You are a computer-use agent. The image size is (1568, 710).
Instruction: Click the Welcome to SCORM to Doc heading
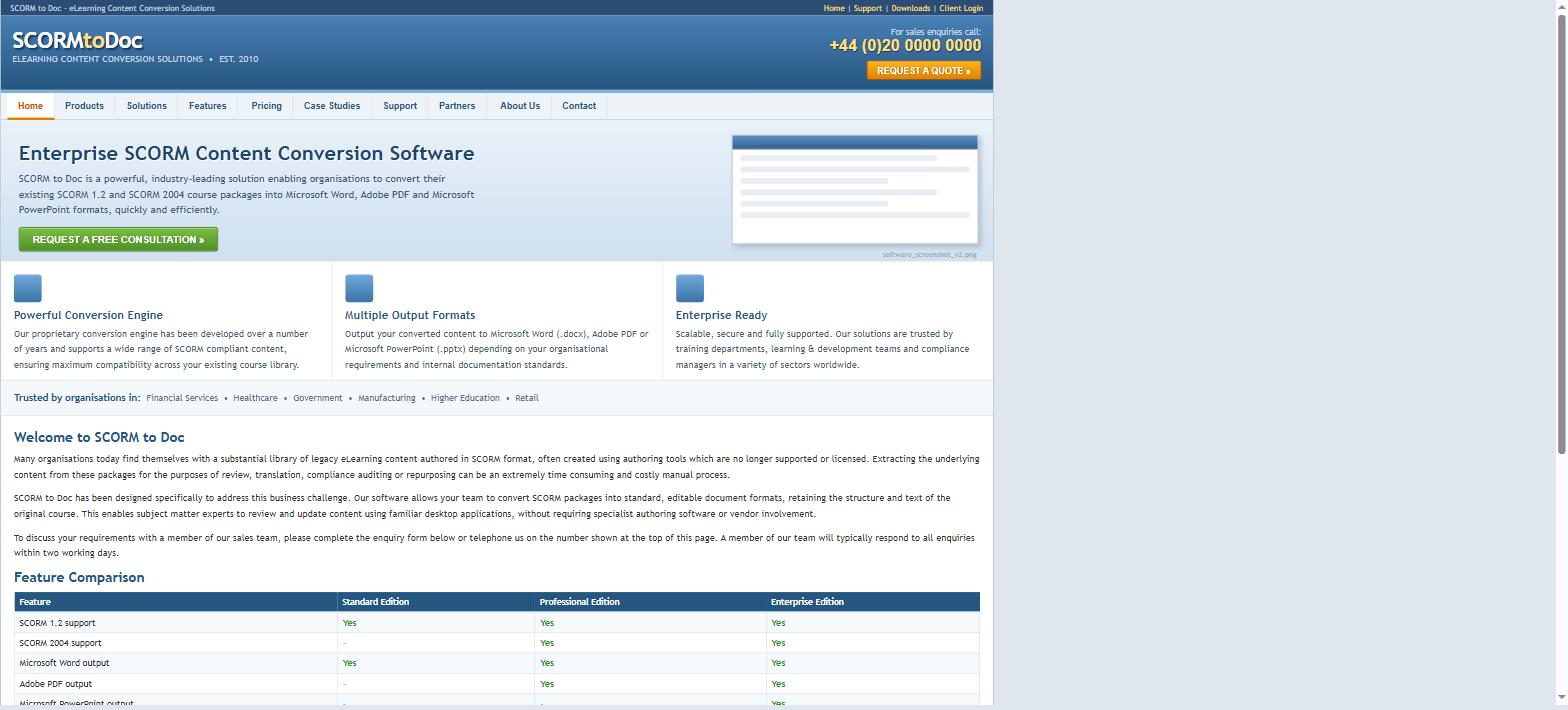click(99, 437)
